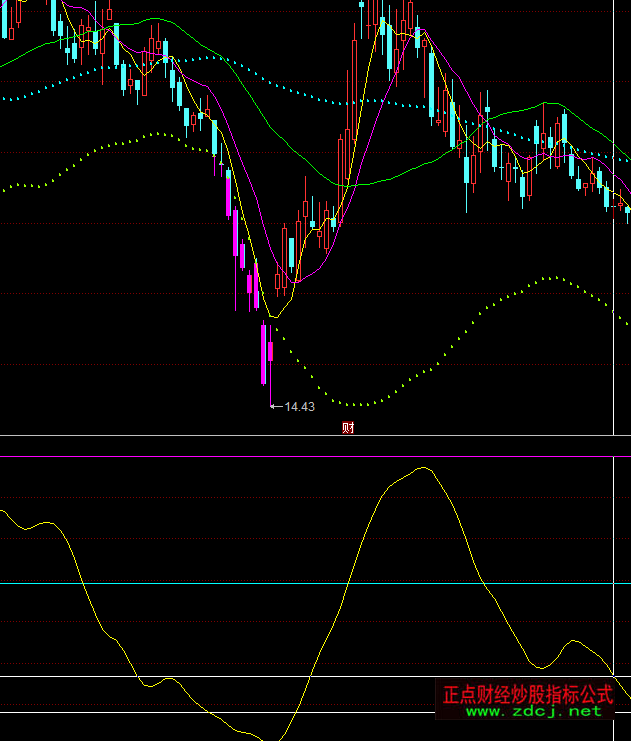Click the arrow beside the 14.43 label
The width and height of the screenshot is (631, 741).
pos(277,407)
